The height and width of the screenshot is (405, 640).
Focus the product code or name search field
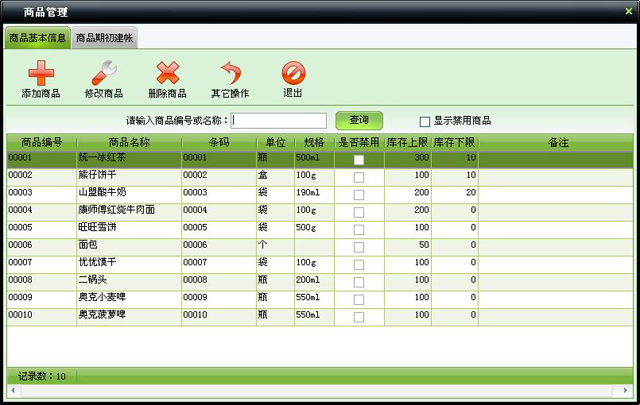pos(280,121)
